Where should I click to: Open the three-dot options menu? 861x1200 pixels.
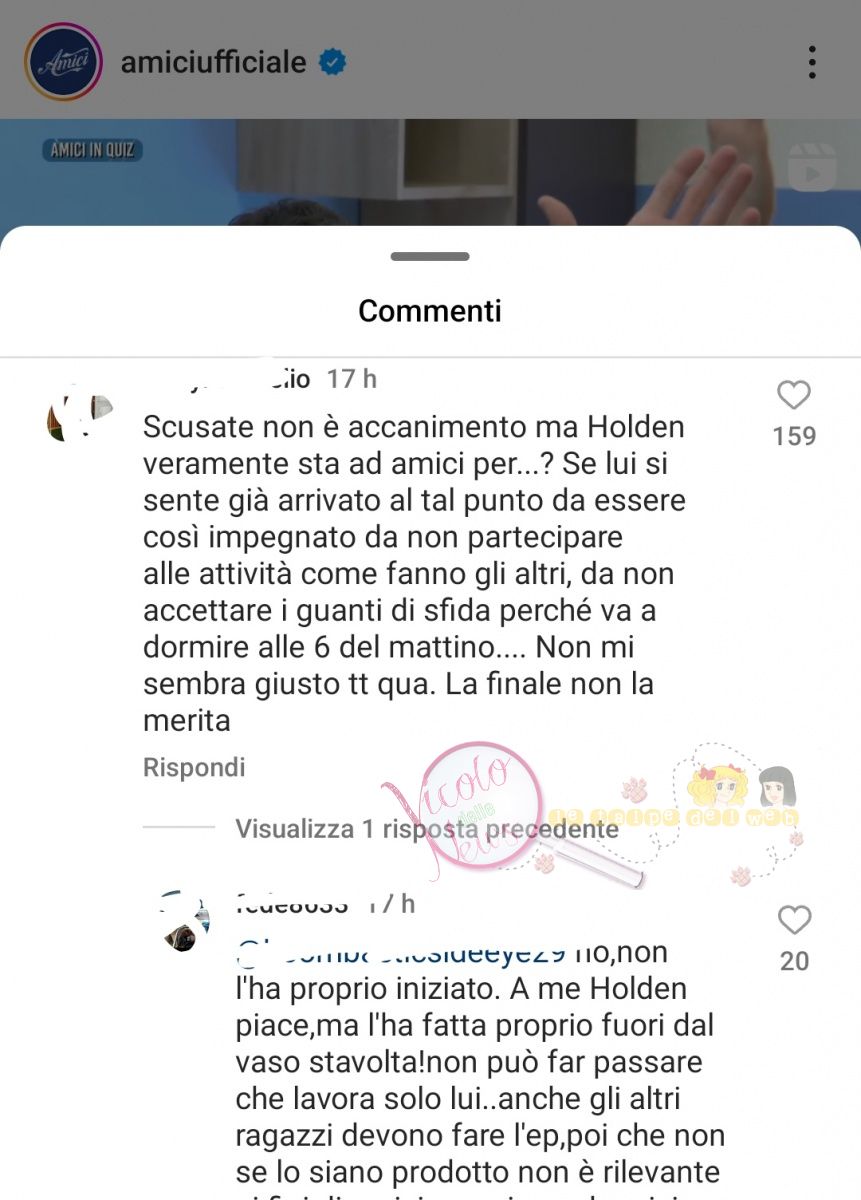coord(812,62)
